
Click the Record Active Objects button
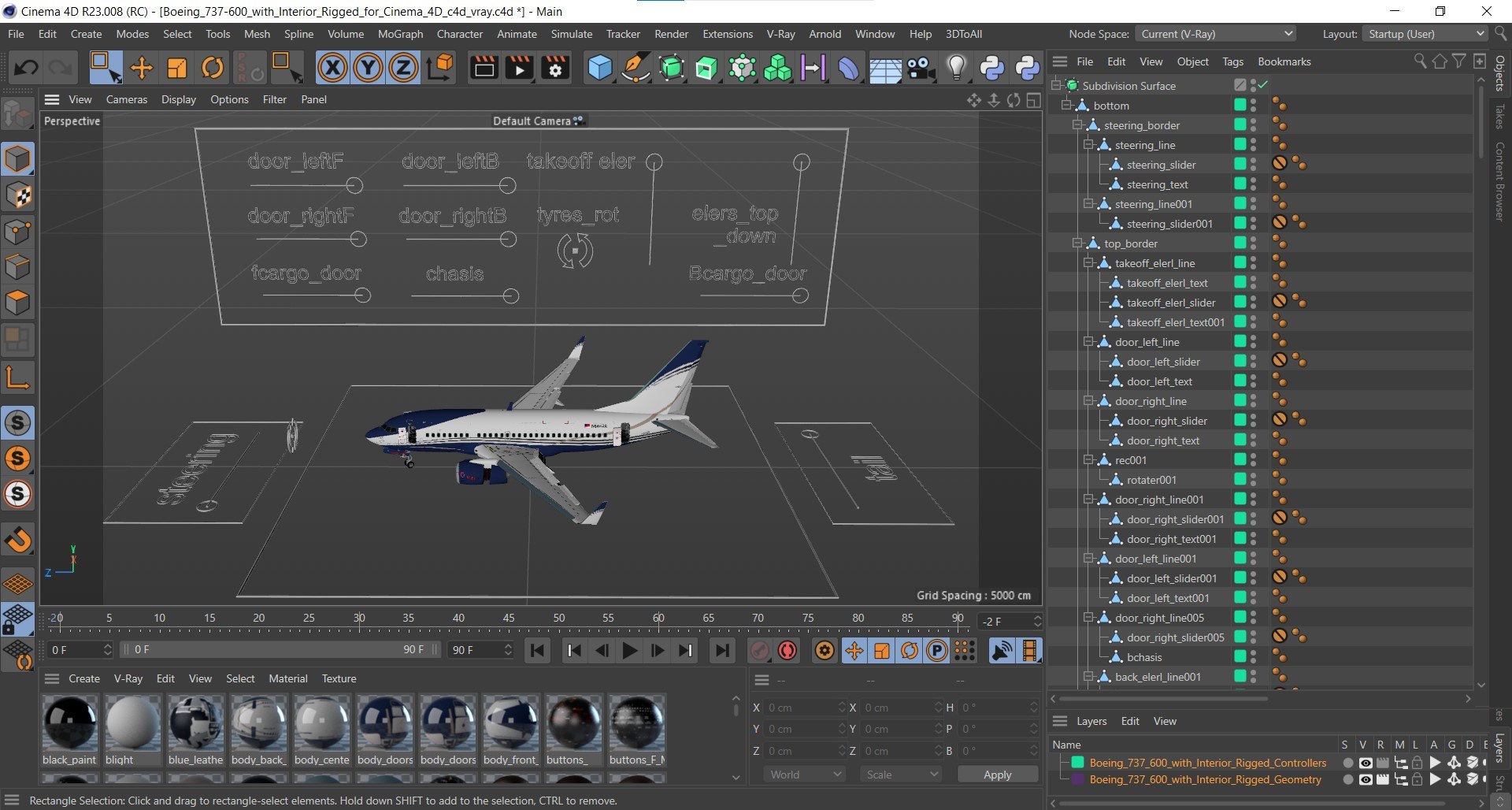tap(759, 650)
